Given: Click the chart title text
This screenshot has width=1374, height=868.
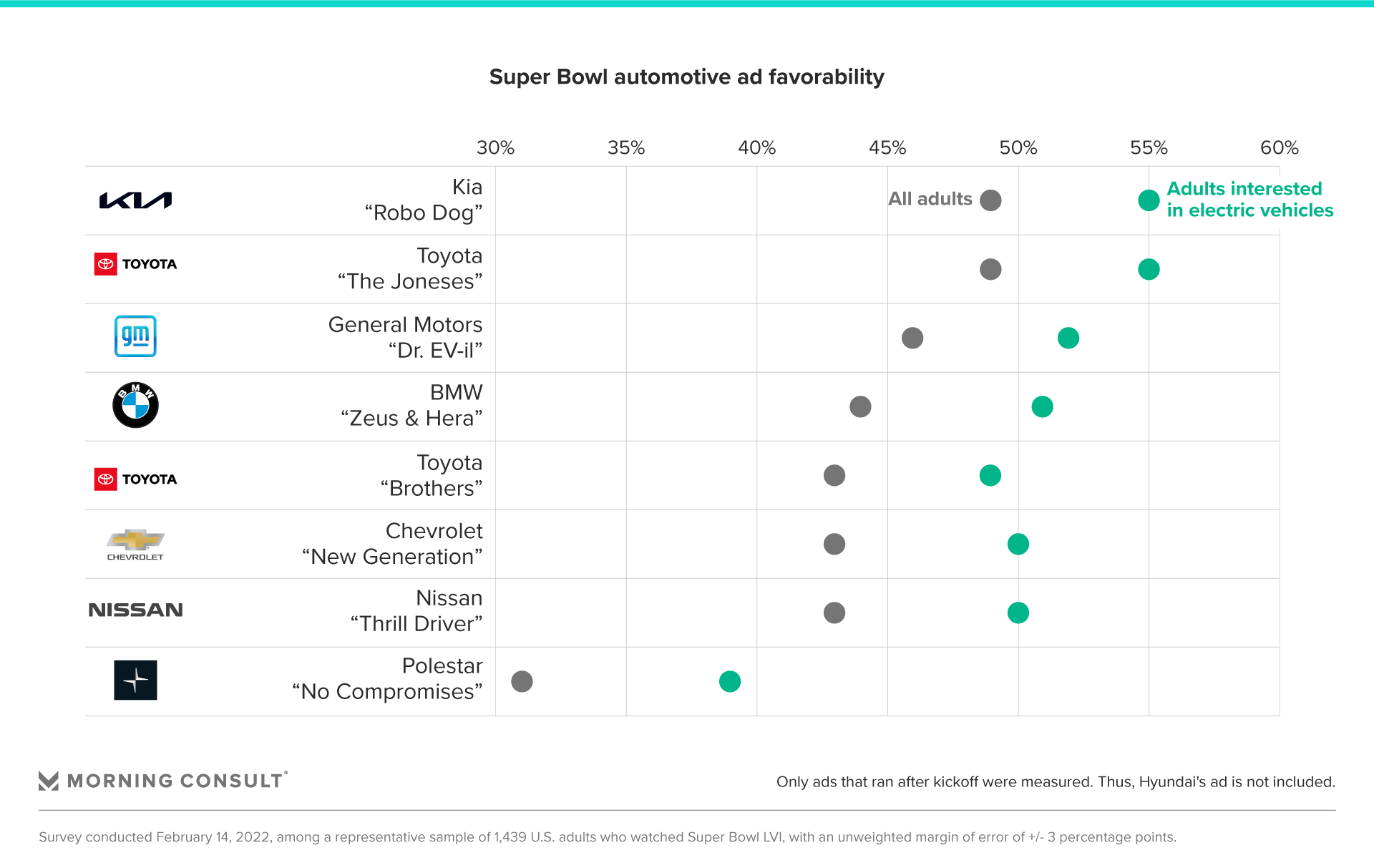Looking at the screenshot, I should pos(686,77).
